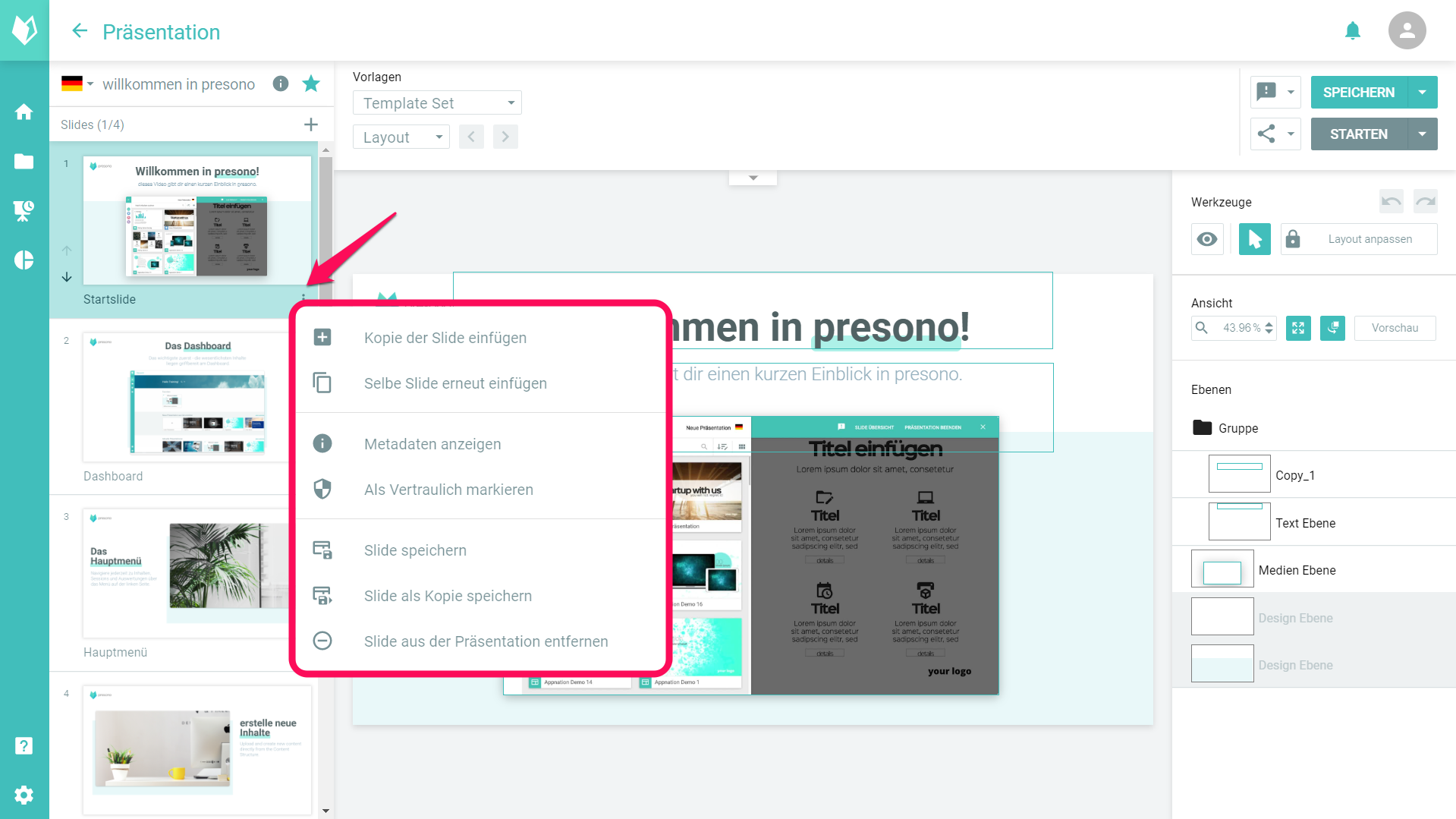
Task: Expand the STARTEN dropdown arrow
Action: pyautogui.click(x=1423, y=134)
